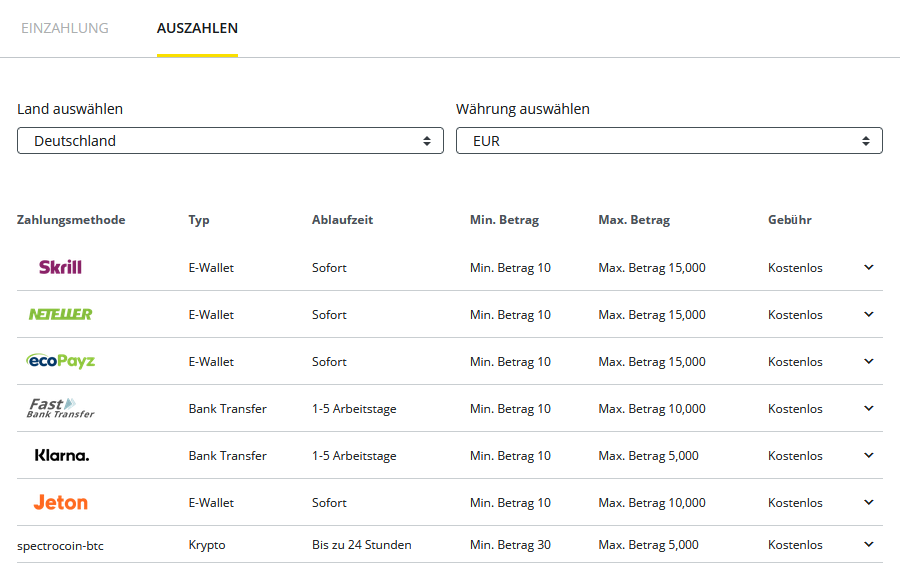Switch to the EINZAHLUNG tab
This screenshot has width=900, height=570.
[x=65, y=28]
